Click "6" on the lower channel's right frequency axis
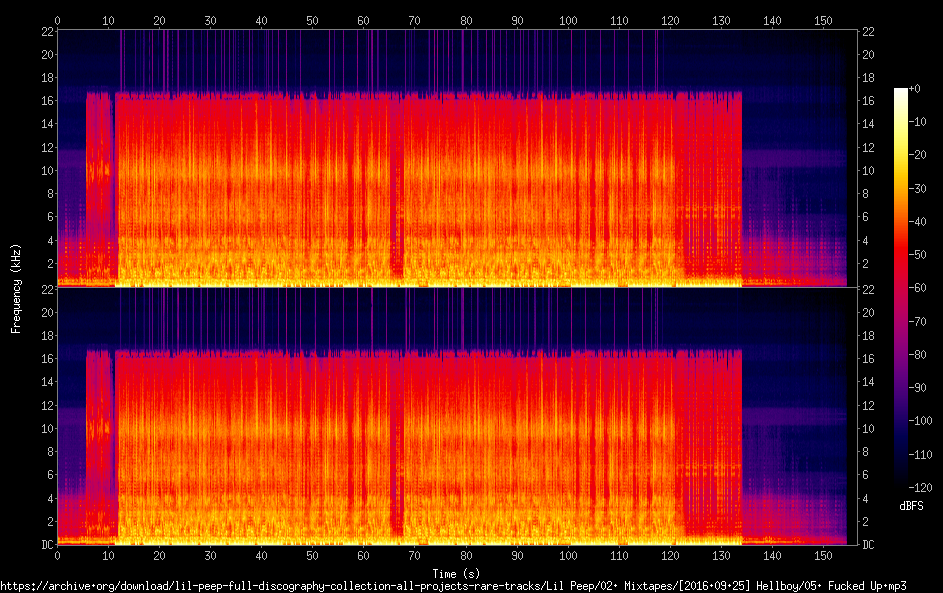Screen dimensions: 943x593 click(865, 475)
